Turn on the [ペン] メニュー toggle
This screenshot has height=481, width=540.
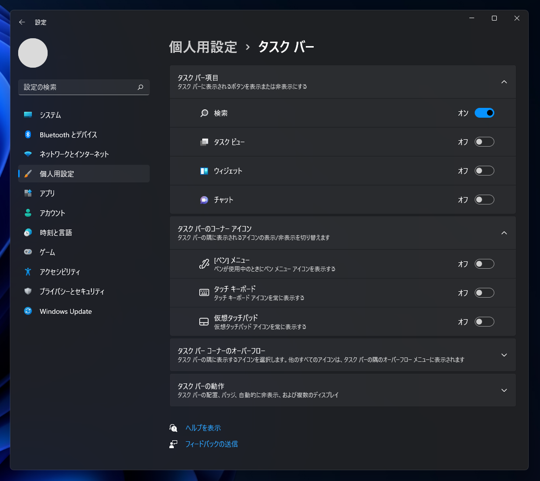[x=484, y=264]
